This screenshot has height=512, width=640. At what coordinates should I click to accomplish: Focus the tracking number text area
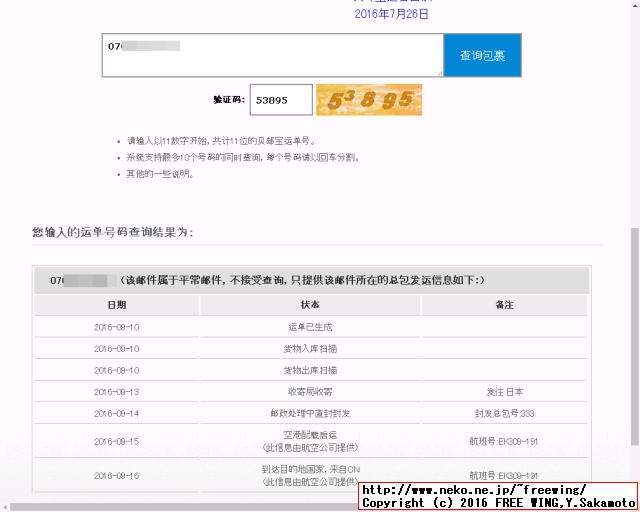pyautogui.click(x=273, y=55)
